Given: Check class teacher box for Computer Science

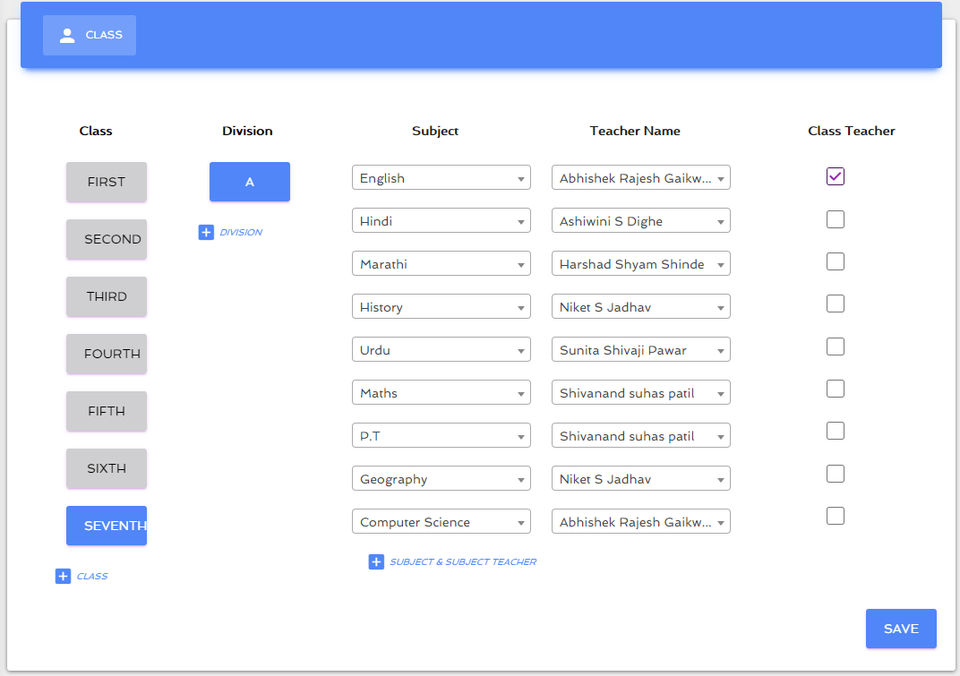Looking at the screenshot, I should point(835,516).
